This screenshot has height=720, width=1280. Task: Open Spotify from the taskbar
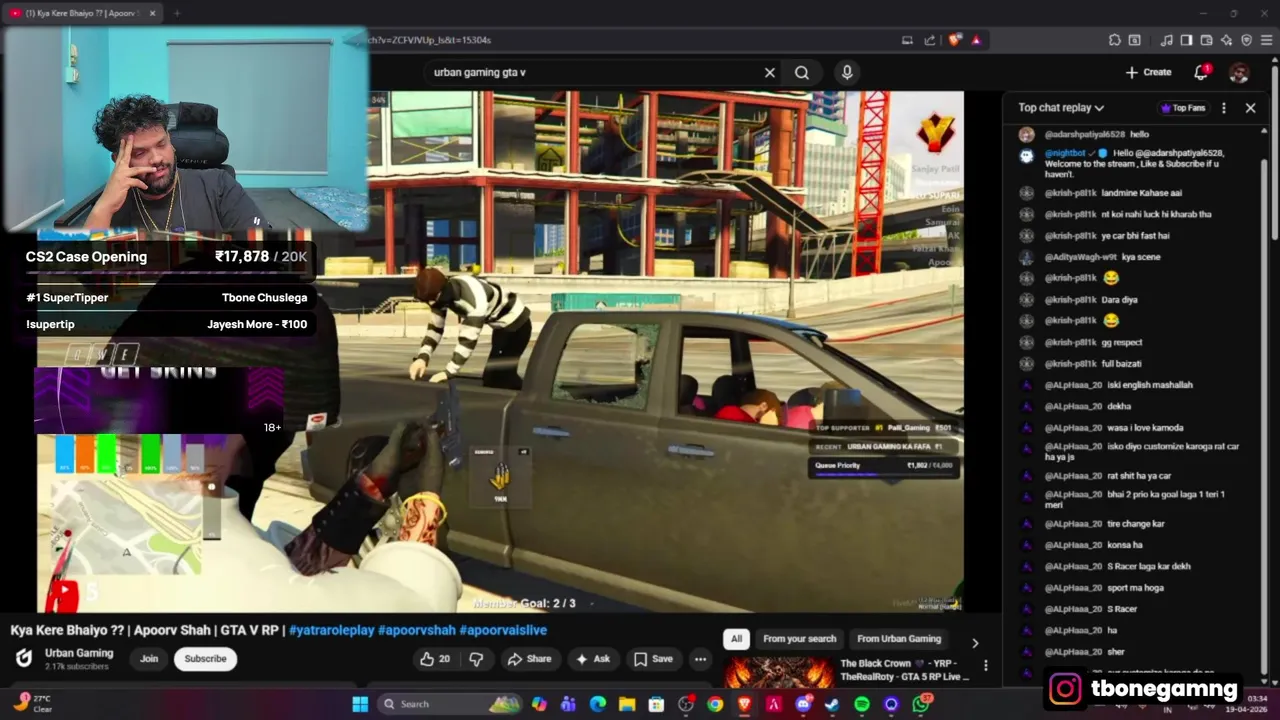click(862, 704)
